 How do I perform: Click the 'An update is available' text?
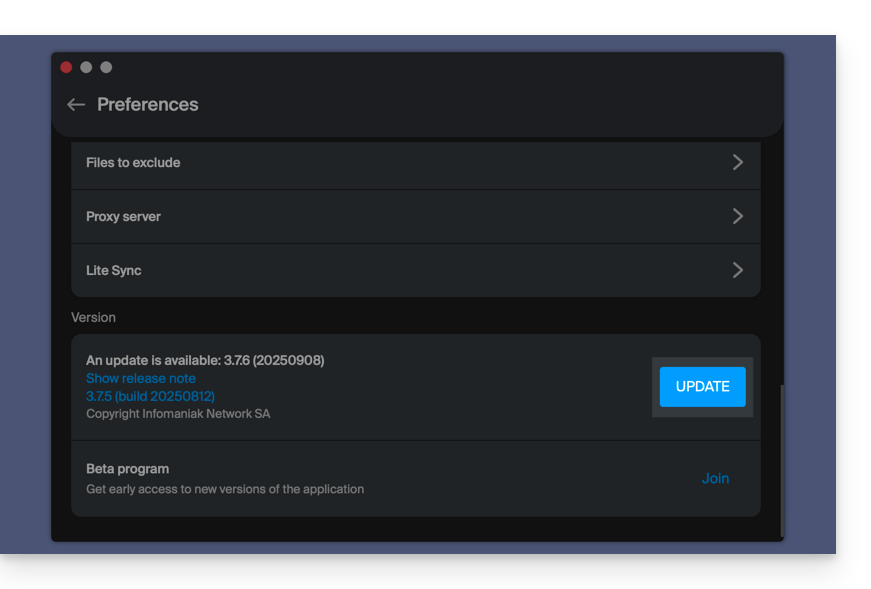205,360
